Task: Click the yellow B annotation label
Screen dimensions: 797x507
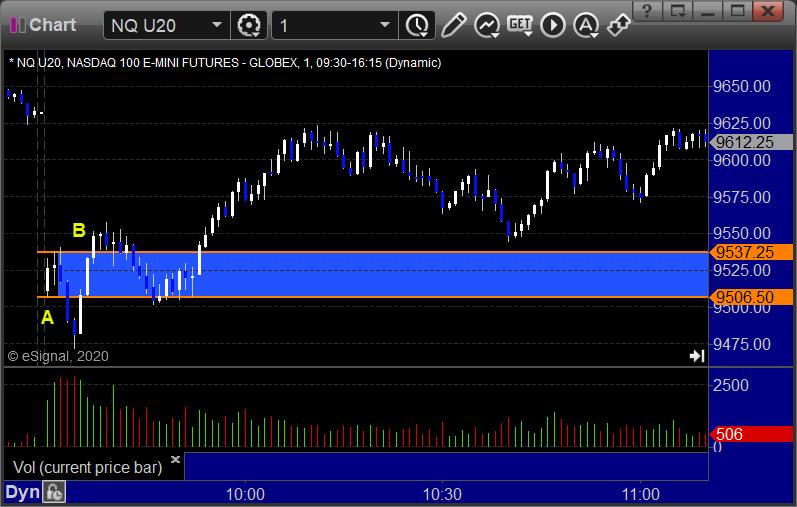Action: tap(79, 230)
